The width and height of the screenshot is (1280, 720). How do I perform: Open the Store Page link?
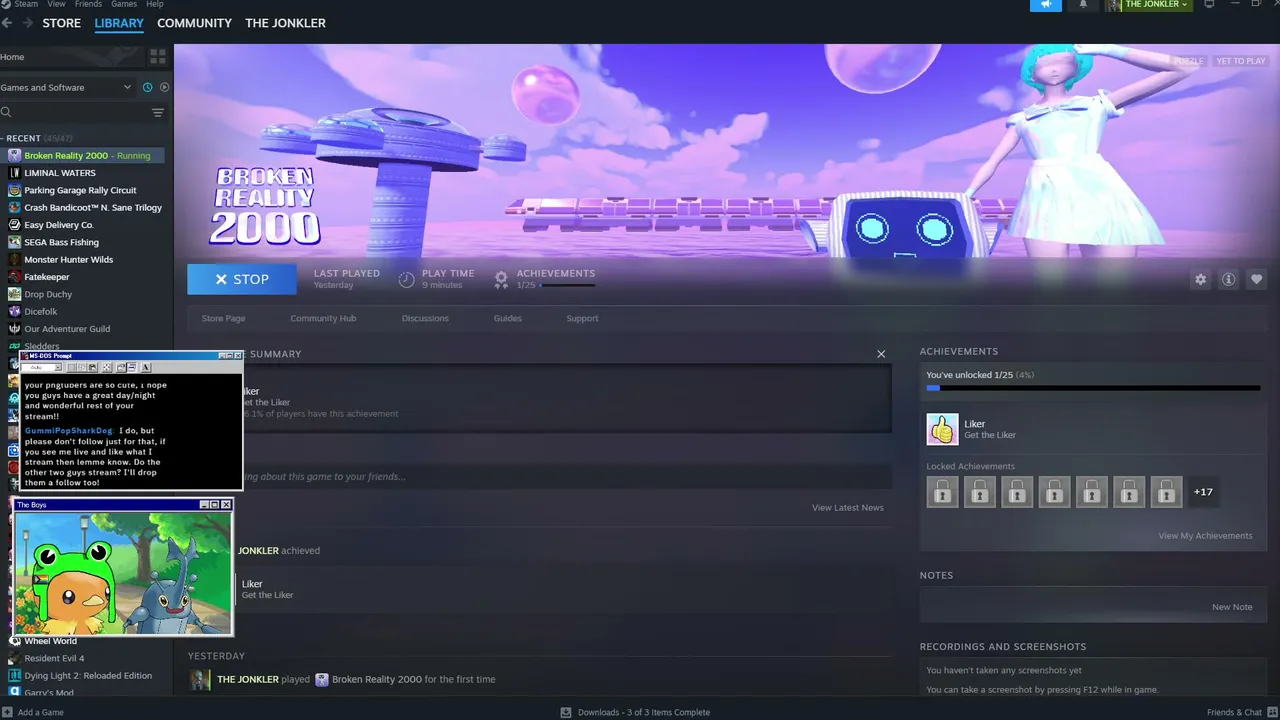tap(223, 318)
